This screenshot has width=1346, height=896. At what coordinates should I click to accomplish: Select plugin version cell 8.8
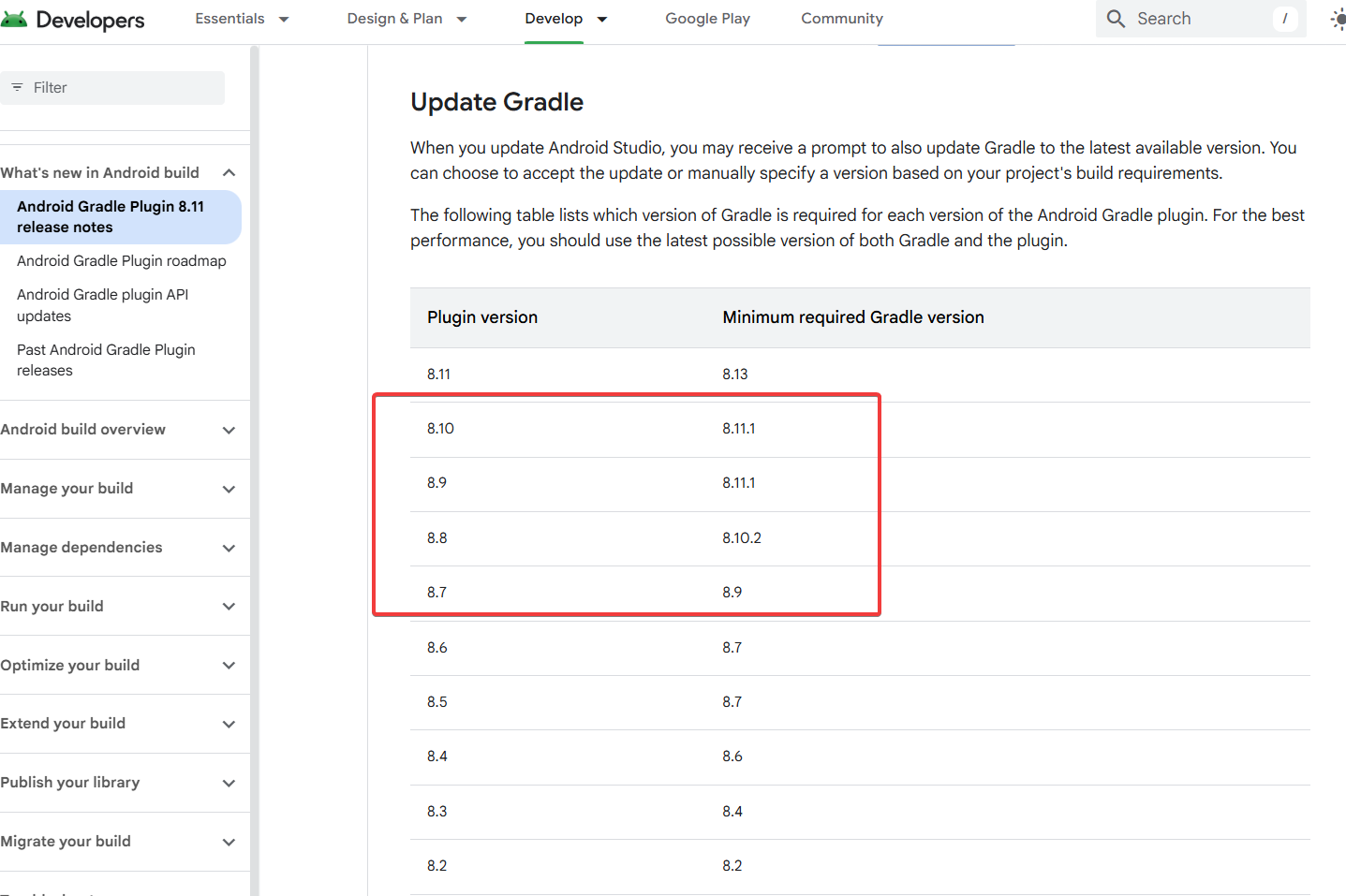click(436, 538)
